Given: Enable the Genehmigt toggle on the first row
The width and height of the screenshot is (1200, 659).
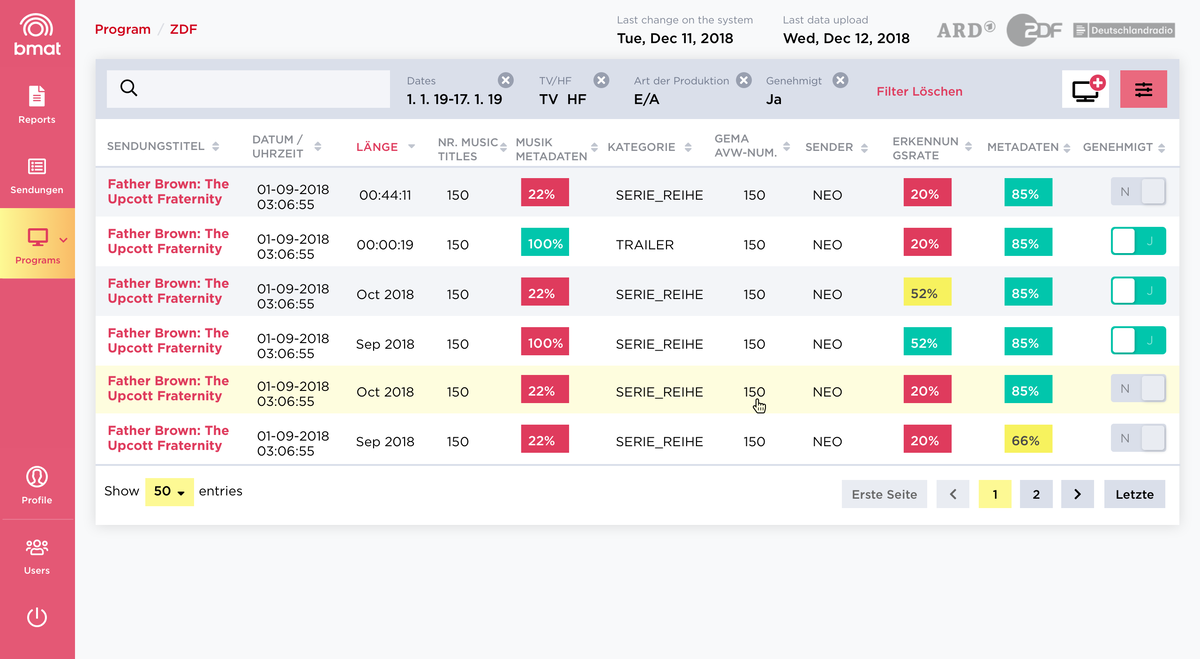Looking at the screenshot, I should point(1138,191).
